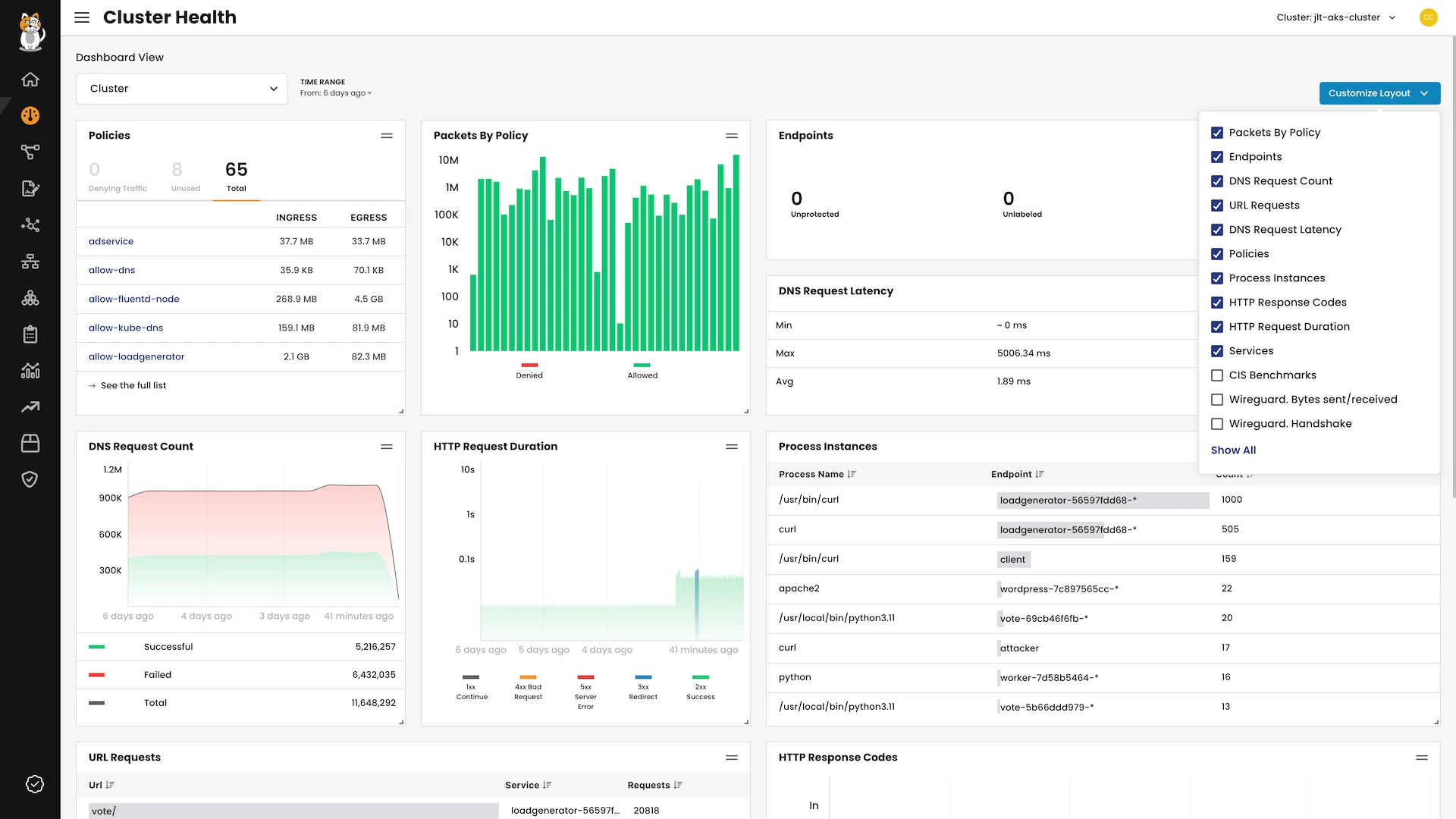Open the Policies edit sidebar icon
1456x819 pixels.
coord(30,189)
